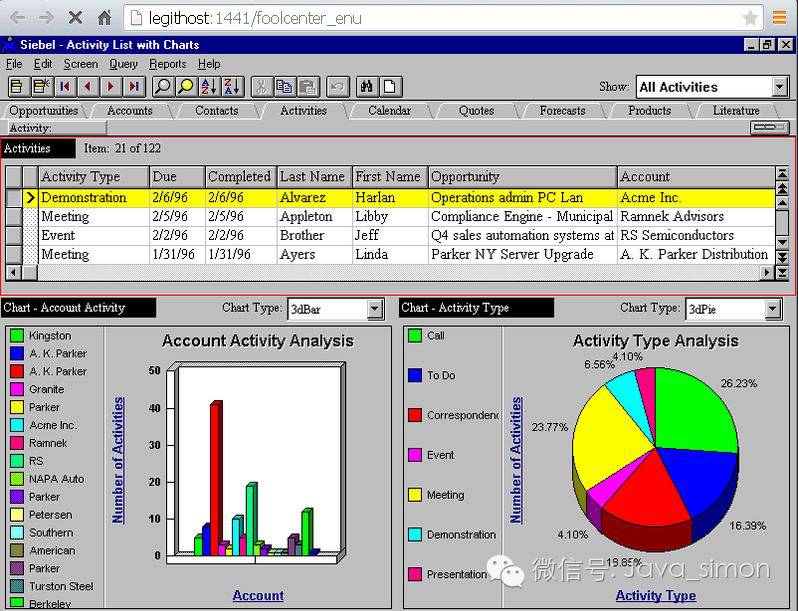
Task: Open the Edit menu
Action: pos(43,64)
